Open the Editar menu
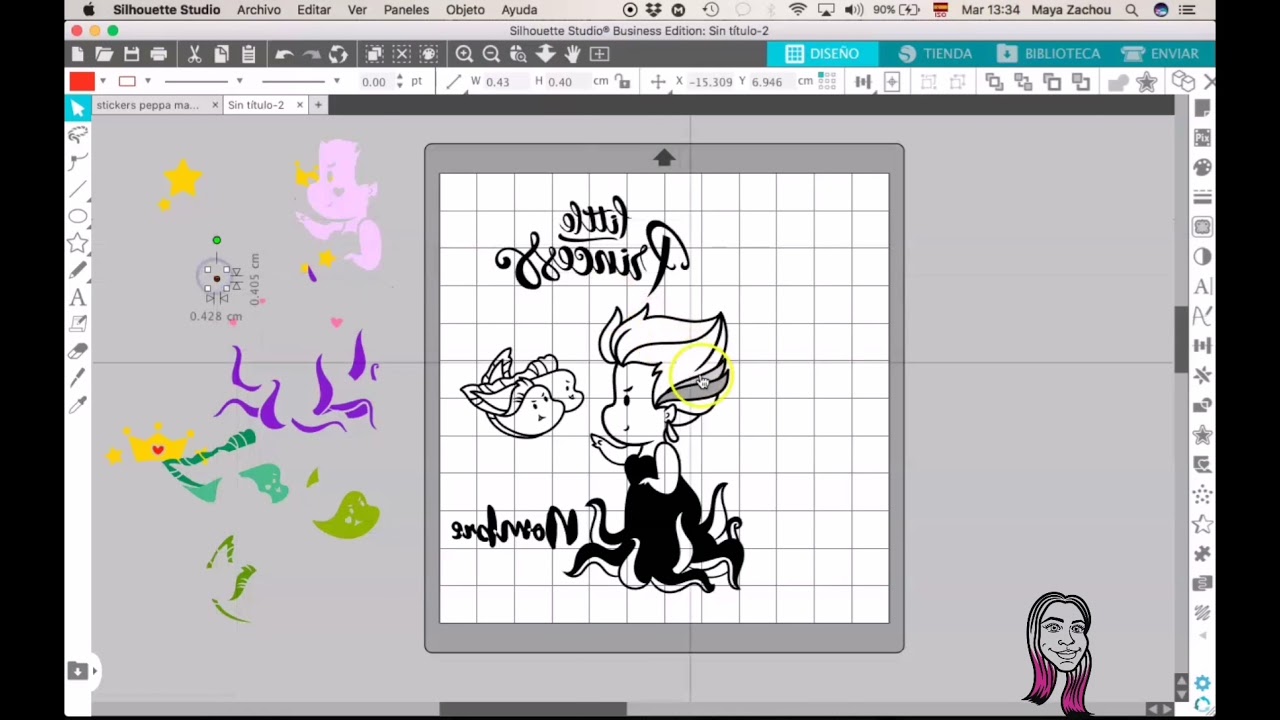 coord(314,10)
